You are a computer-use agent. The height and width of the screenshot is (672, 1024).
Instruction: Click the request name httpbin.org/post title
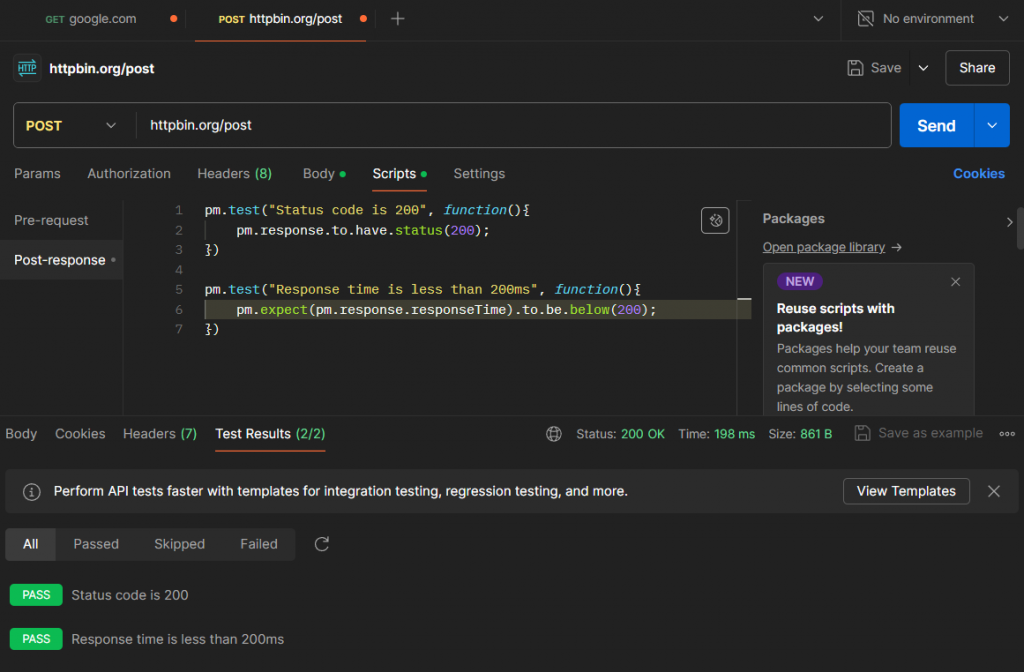102,69
